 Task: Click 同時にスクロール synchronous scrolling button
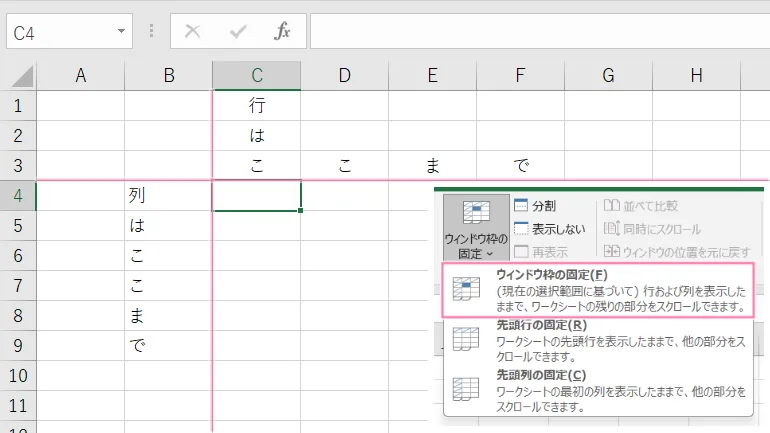(652, 229)
